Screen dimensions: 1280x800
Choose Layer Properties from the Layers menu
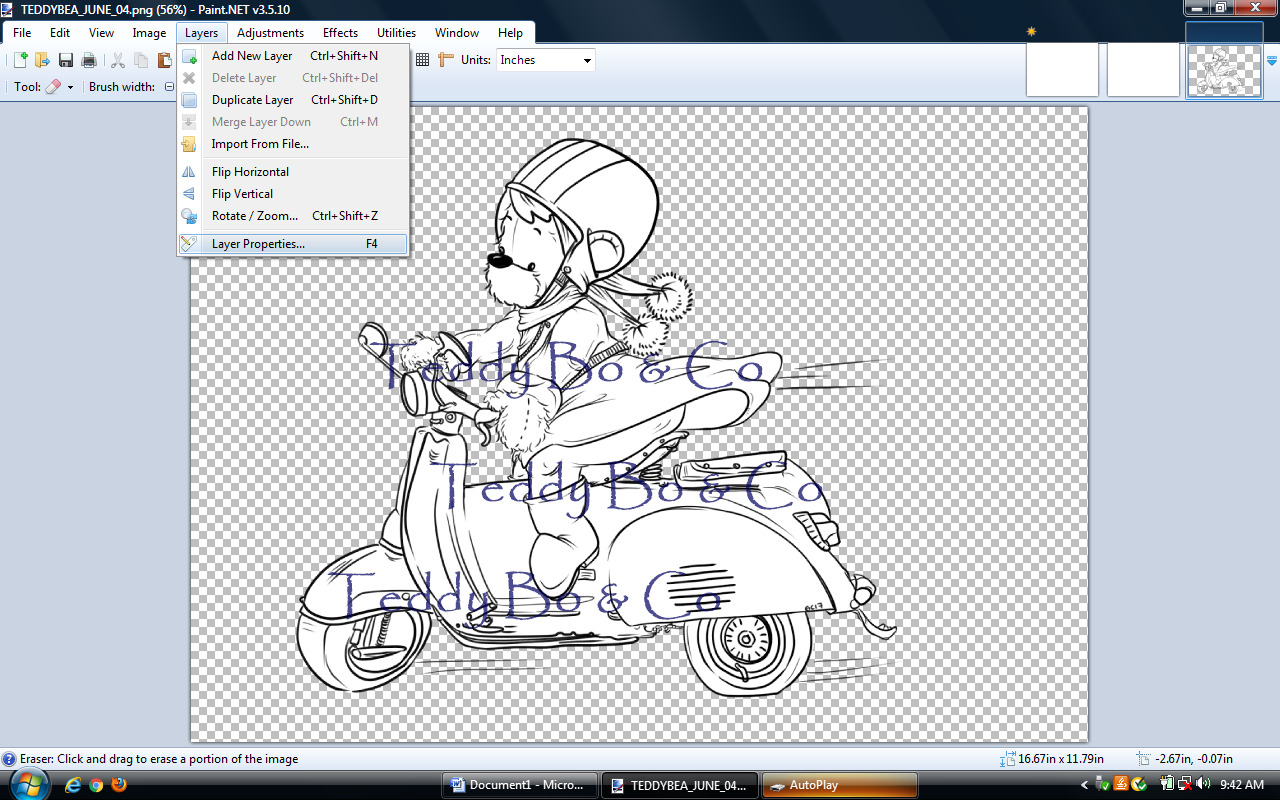coord(293,244)
